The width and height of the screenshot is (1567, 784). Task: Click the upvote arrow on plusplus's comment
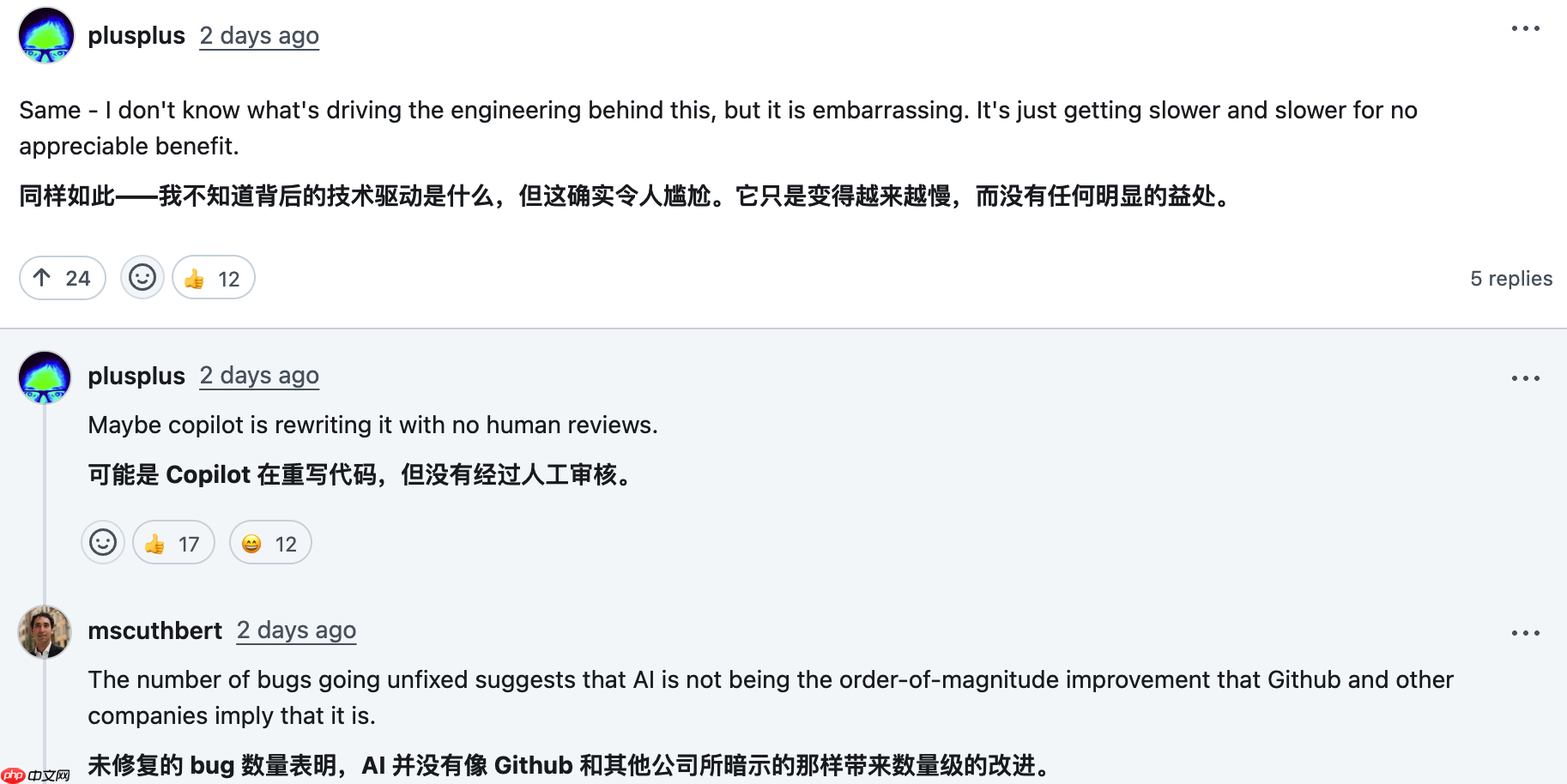click(62, 277)
